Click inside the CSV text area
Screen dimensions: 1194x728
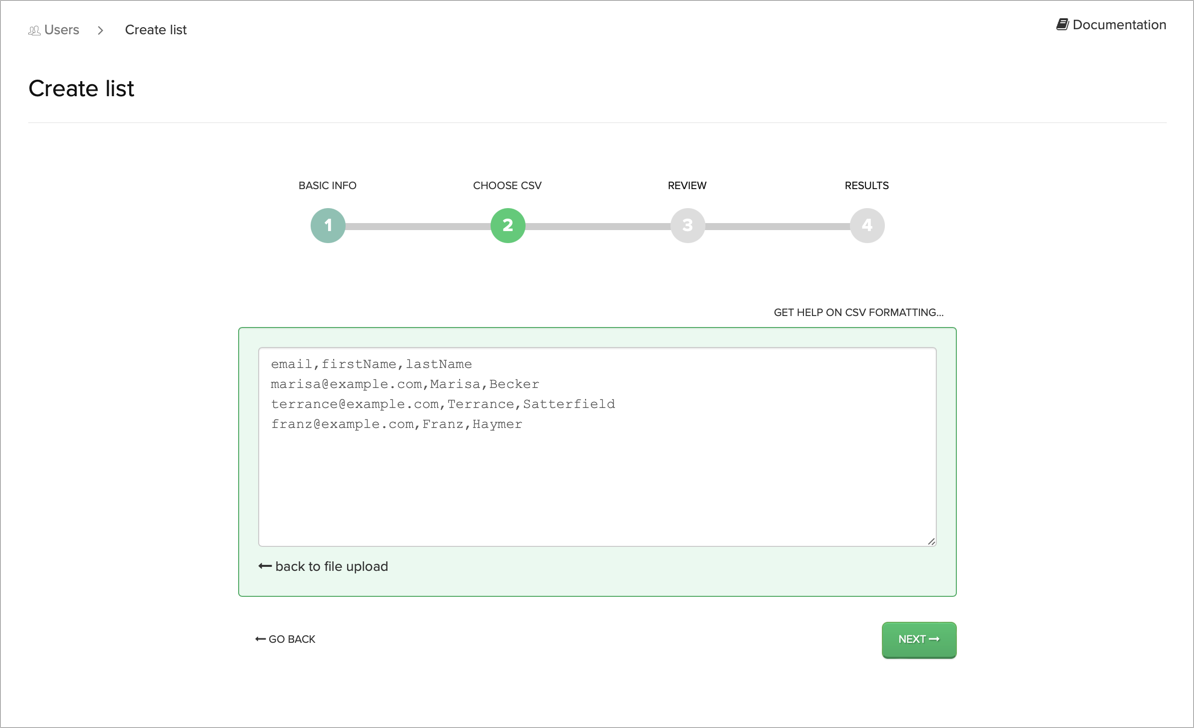click(597, 447)
